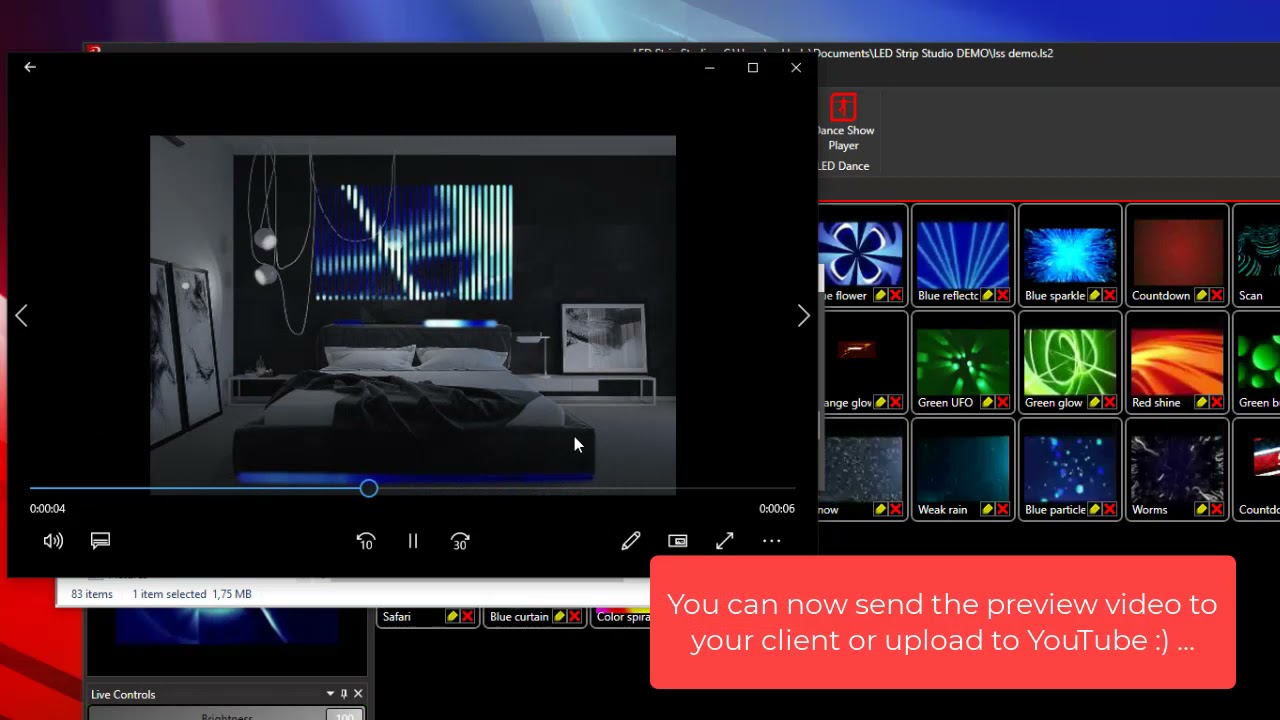1280x720 pixels.
Task: Delete the Blue particle effect
Action: click(1109, 510)
